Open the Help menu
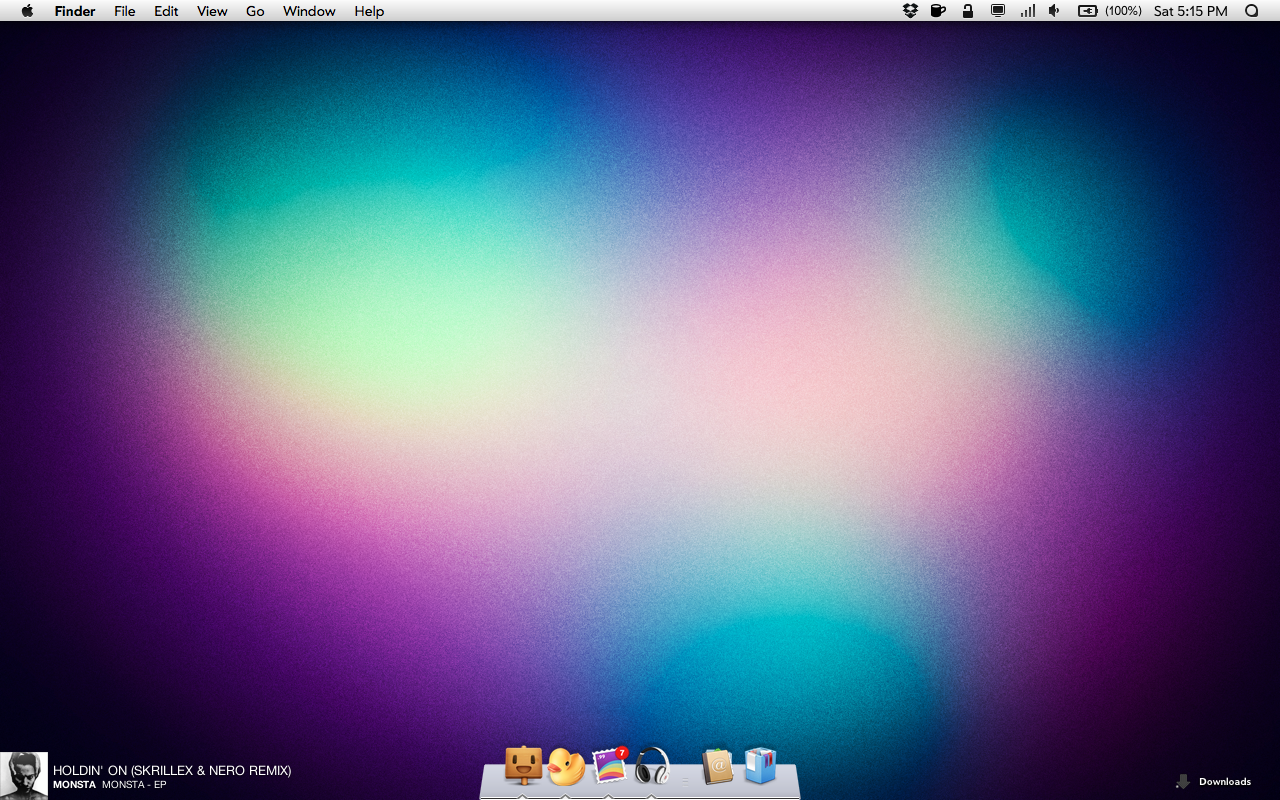The width and height of the screenshot is (1280, 800). point(369,11)
